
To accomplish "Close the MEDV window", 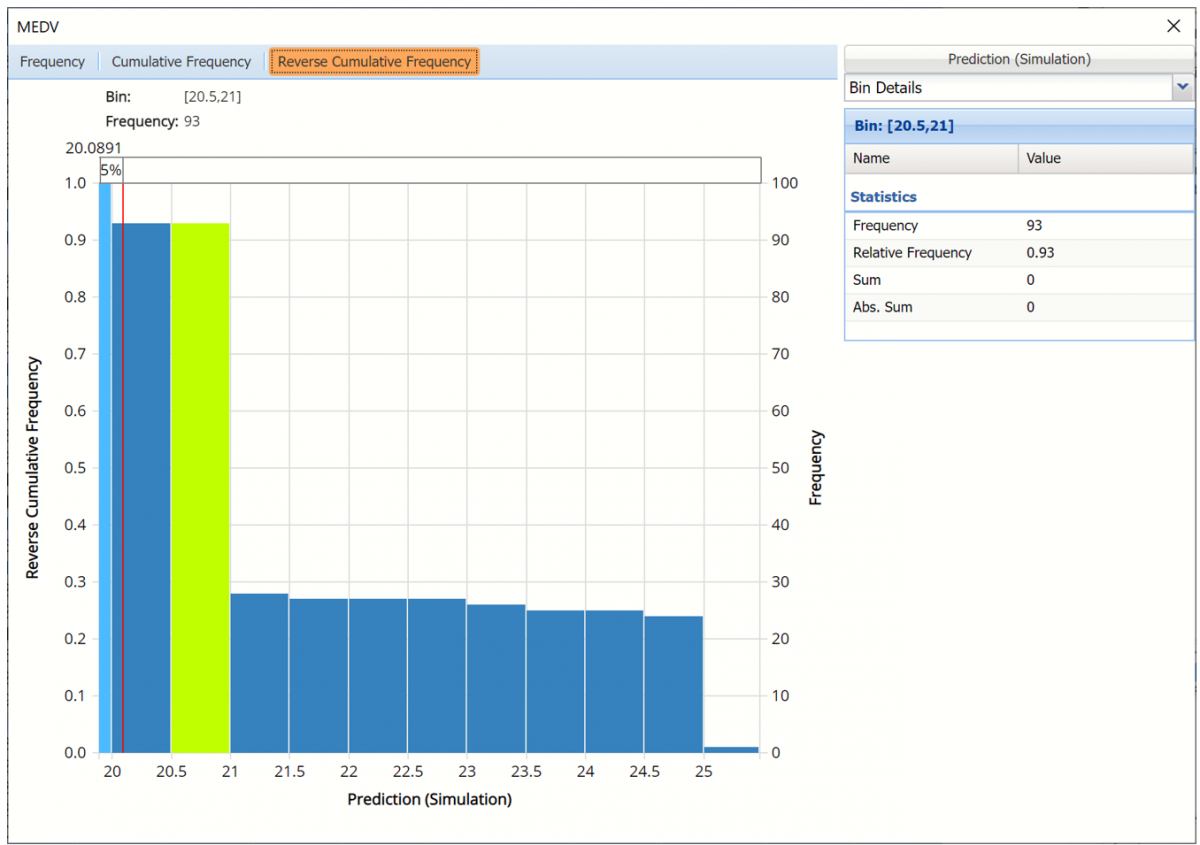I will [1174, 26].
